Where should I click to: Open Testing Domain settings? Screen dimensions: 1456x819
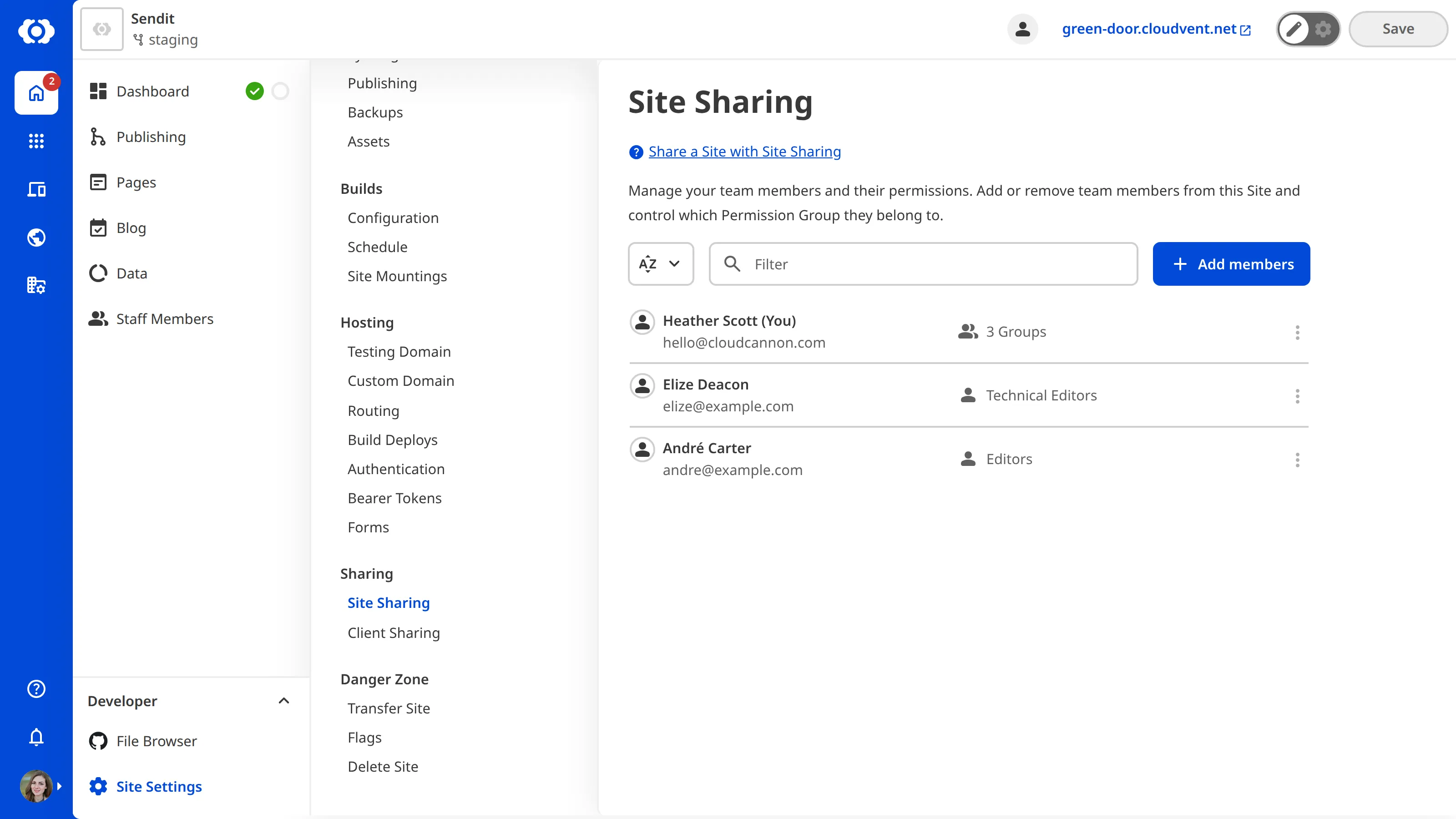click(x=399, y=352)
